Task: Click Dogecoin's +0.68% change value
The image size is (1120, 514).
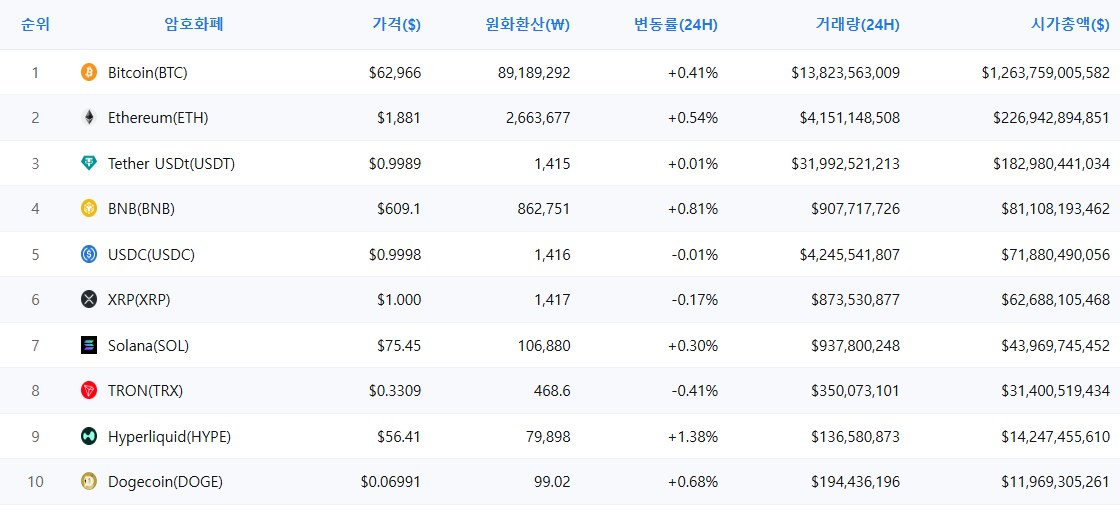Action: (x=693, y=482)
